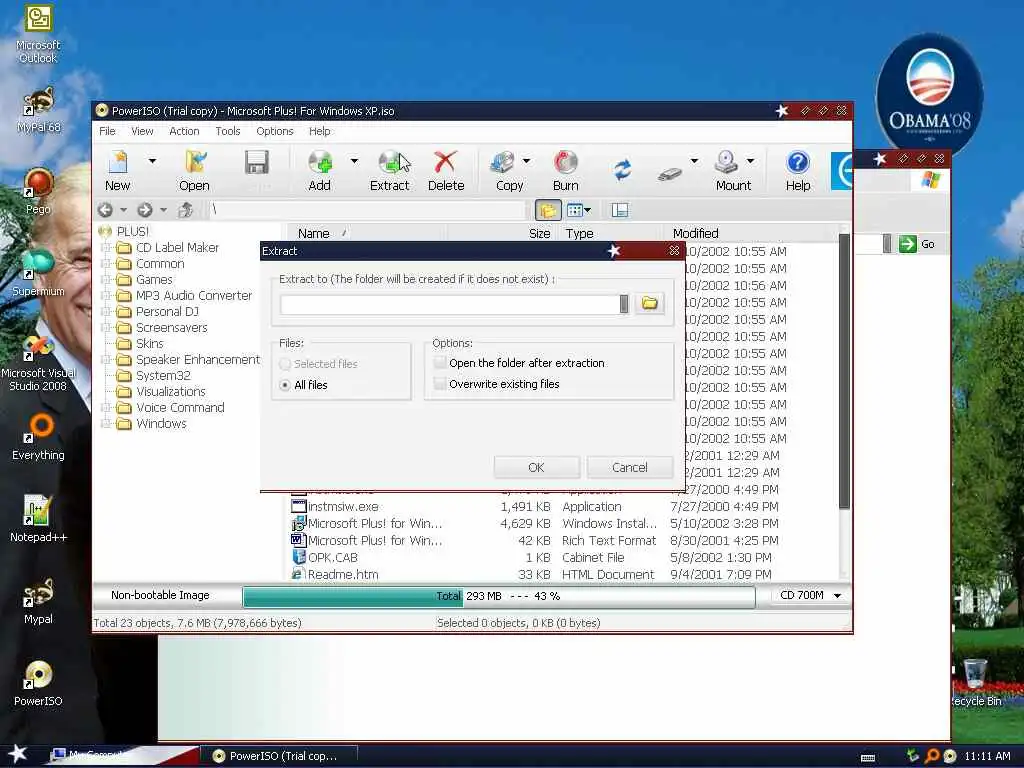Screen dimensions: 1024x768
Task: Open the Action menu
Action: click(184, 131)
